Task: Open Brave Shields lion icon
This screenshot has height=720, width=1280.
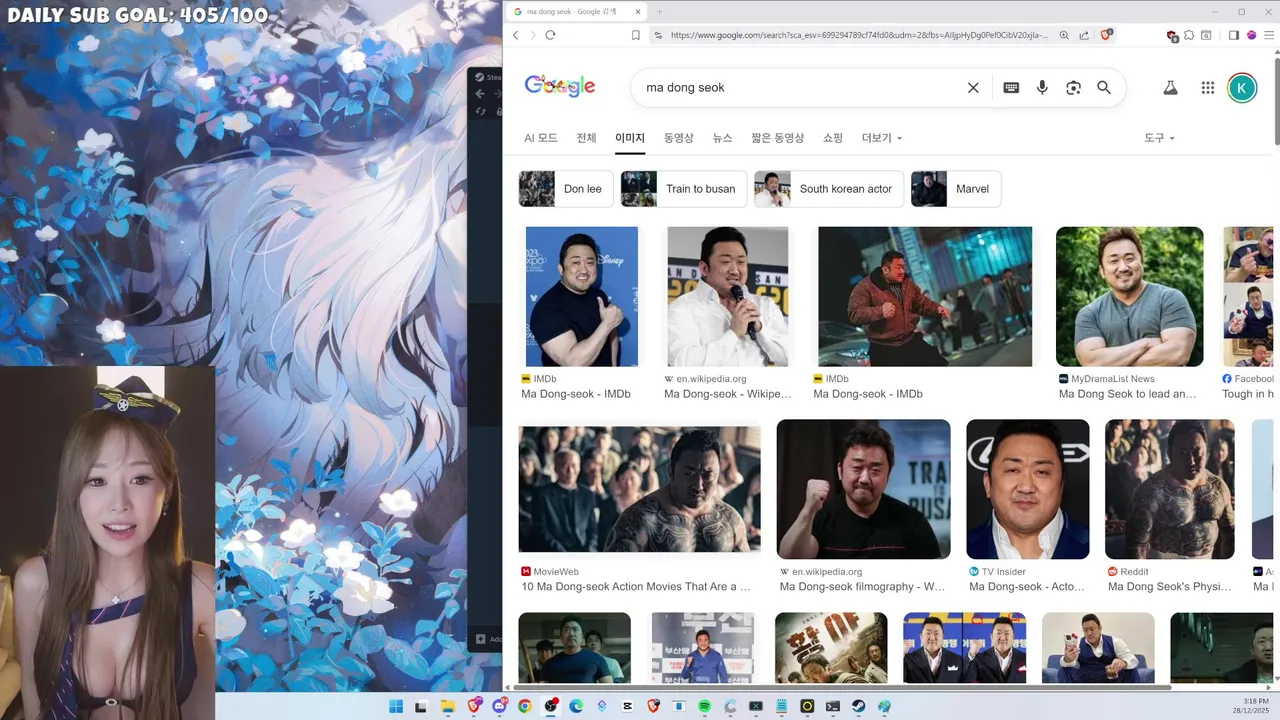Action: coord(1107,34)
